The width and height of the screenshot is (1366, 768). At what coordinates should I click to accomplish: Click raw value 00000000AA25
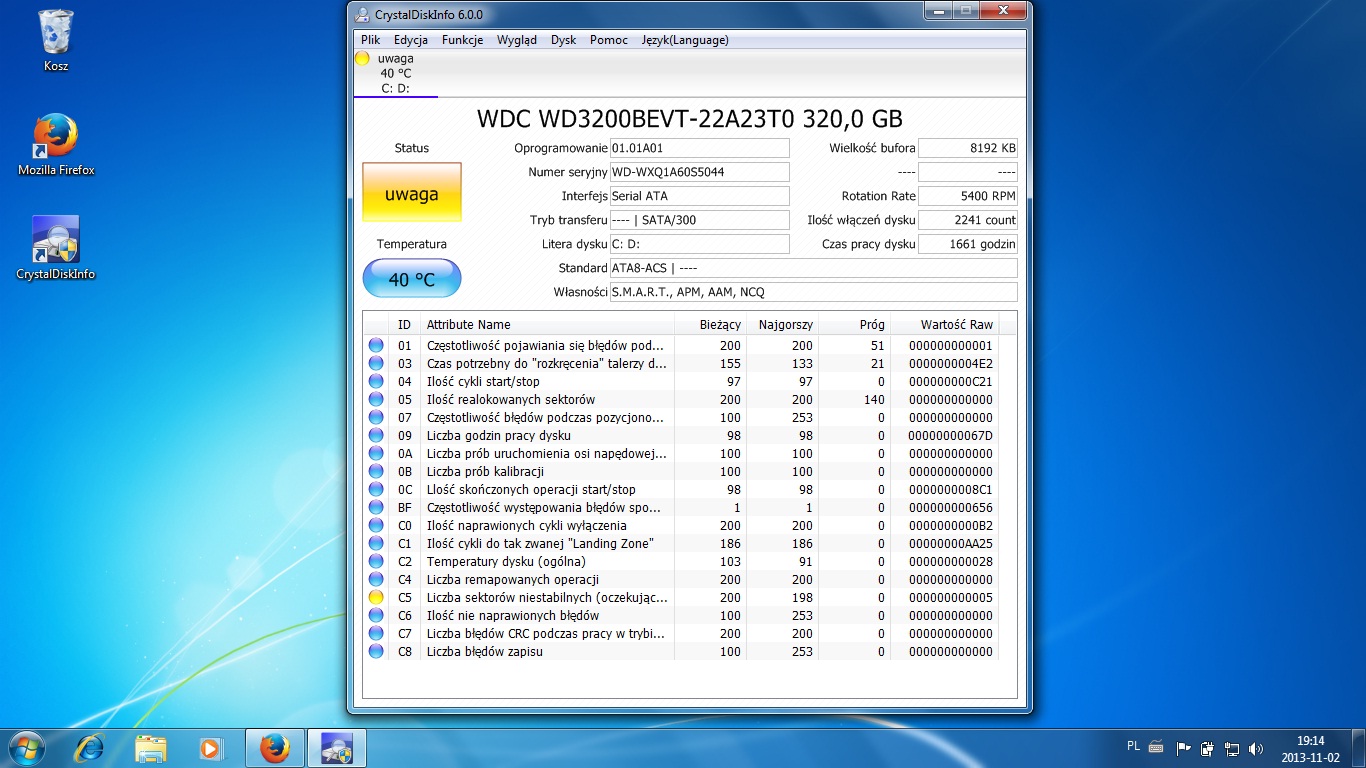tap(950, 543)
